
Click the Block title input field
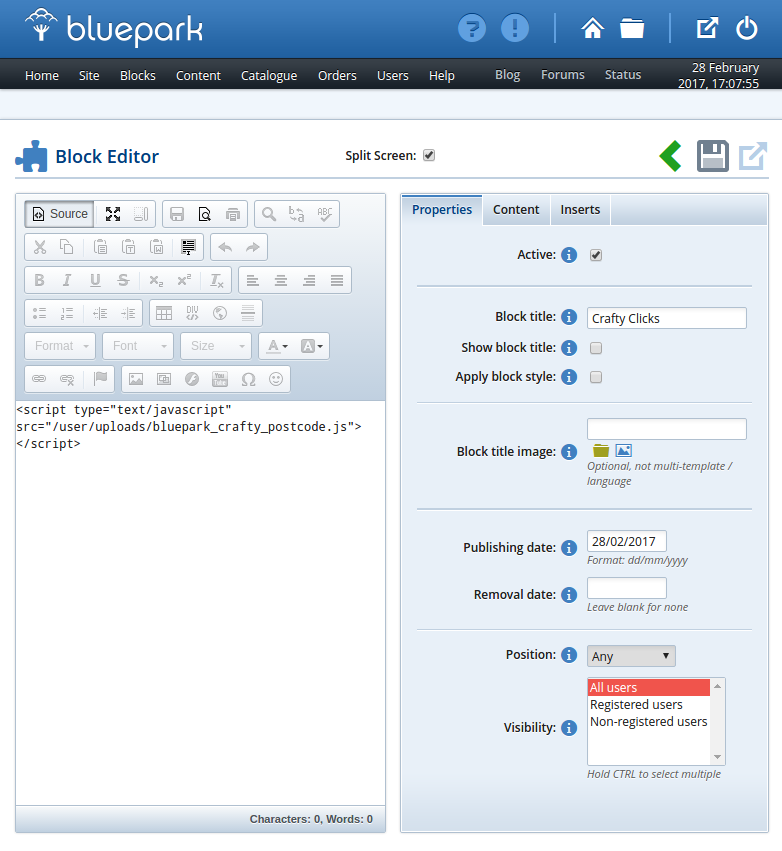pyautogui.click(x=666, y=318)
